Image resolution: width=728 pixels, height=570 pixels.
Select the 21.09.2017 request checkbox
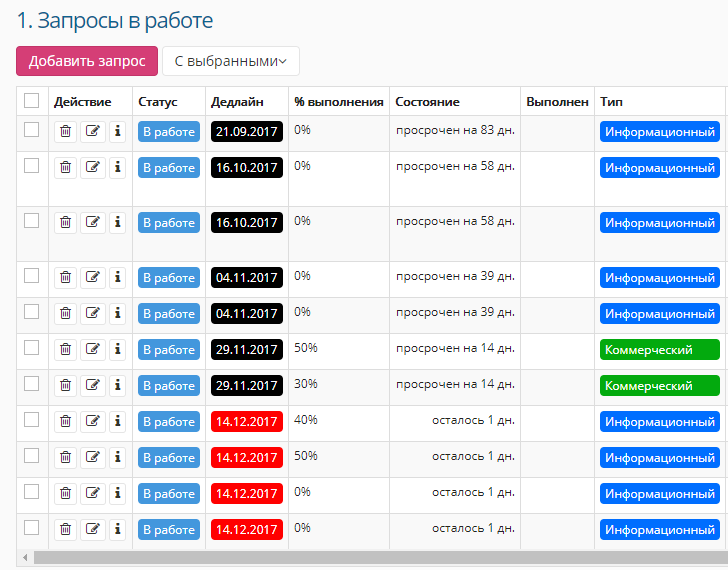point(32,130)
